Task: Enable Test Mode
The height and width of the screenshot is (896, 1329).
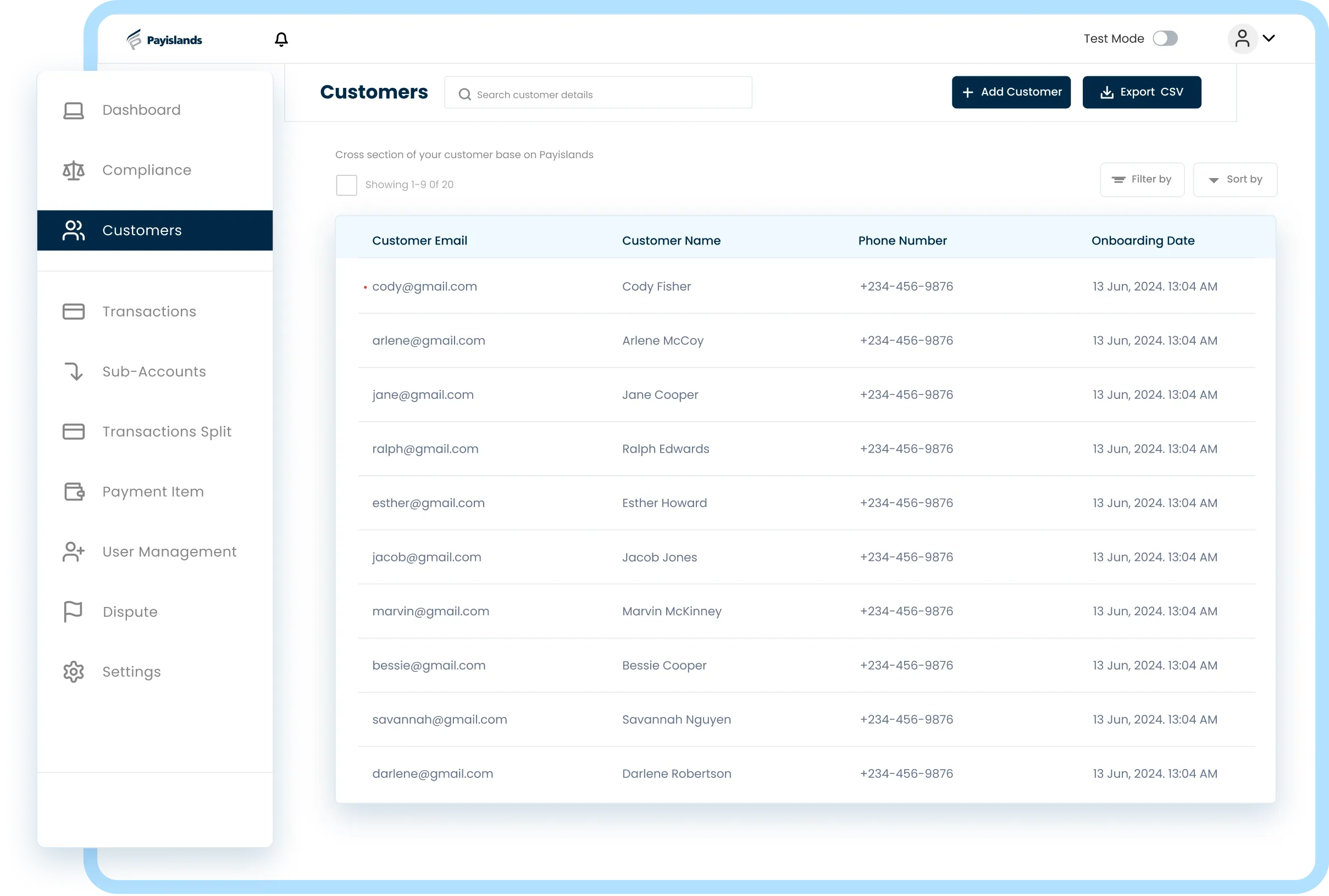Action: pos(1166,38)
